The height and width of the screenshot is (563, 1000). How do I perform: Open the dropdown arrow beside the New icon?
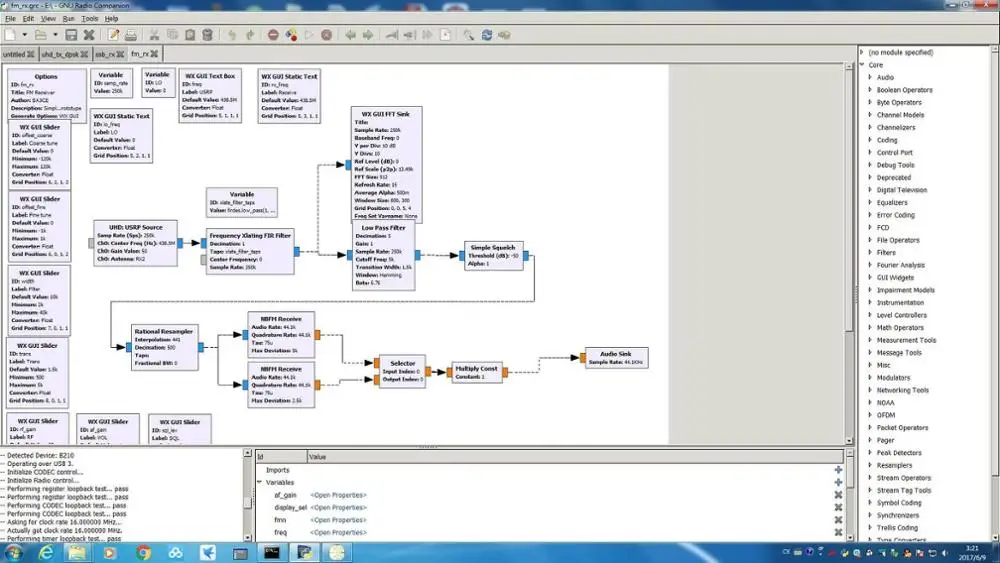pos(25,35)
